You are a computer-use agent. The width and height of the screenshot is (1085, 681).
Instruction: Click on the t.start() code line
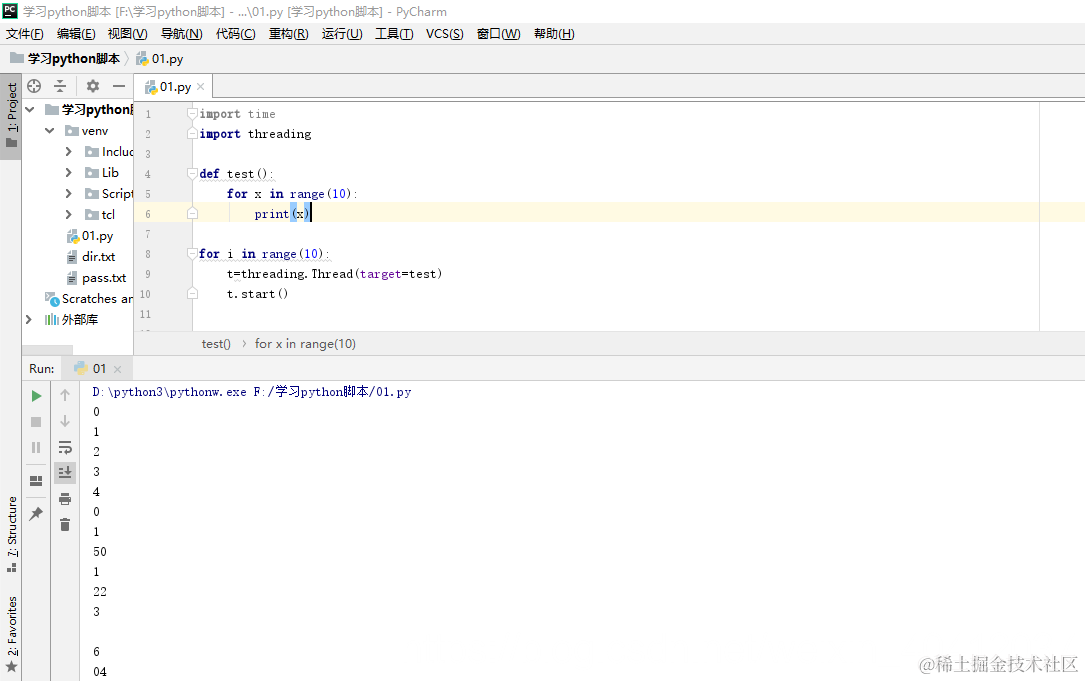pos(257,294)
